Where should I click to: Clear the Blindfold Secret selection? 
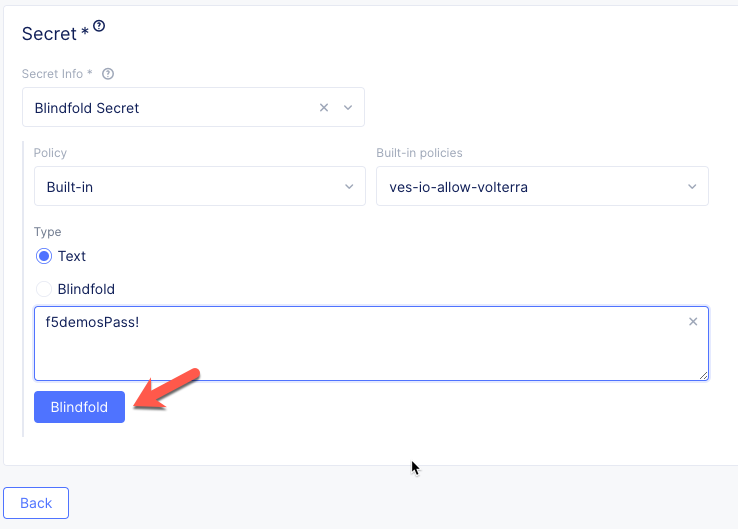click(x=324, y=107)
